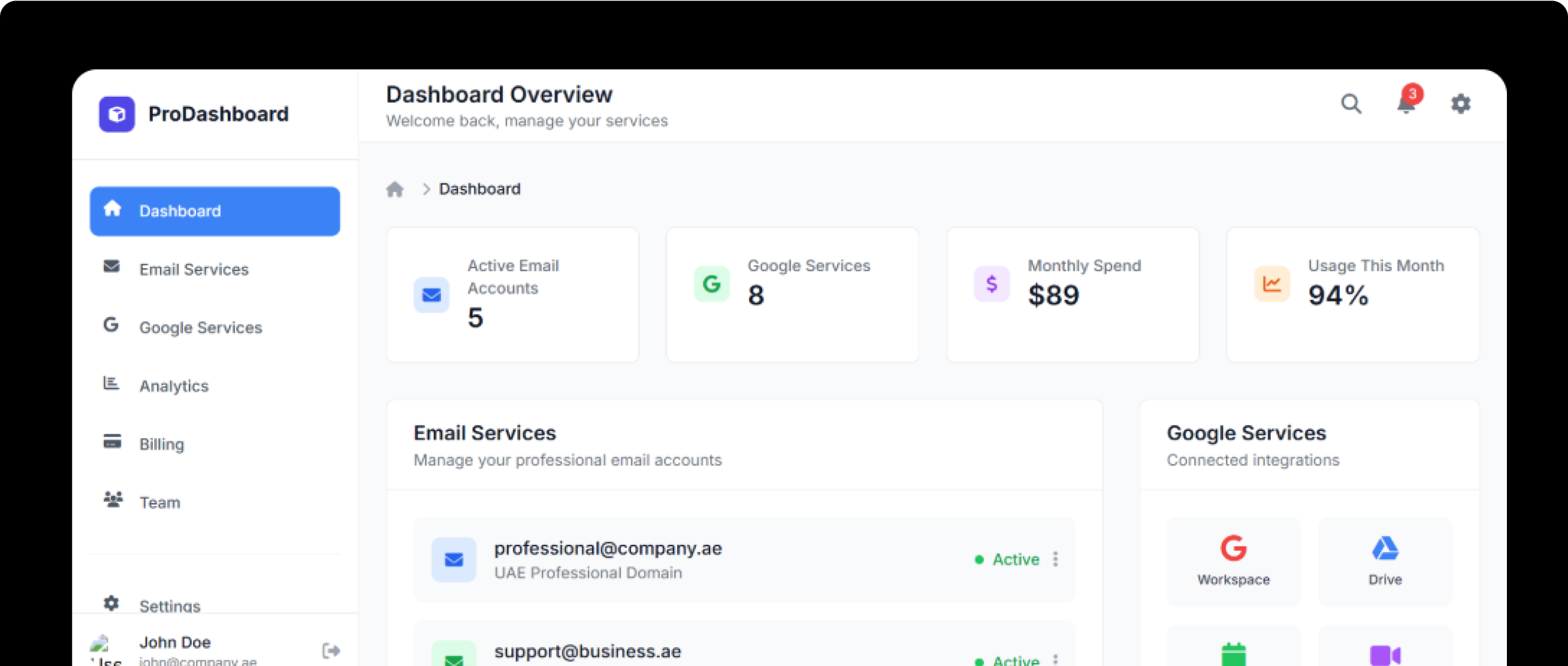Switch to the Email Services section

(193, 269)
